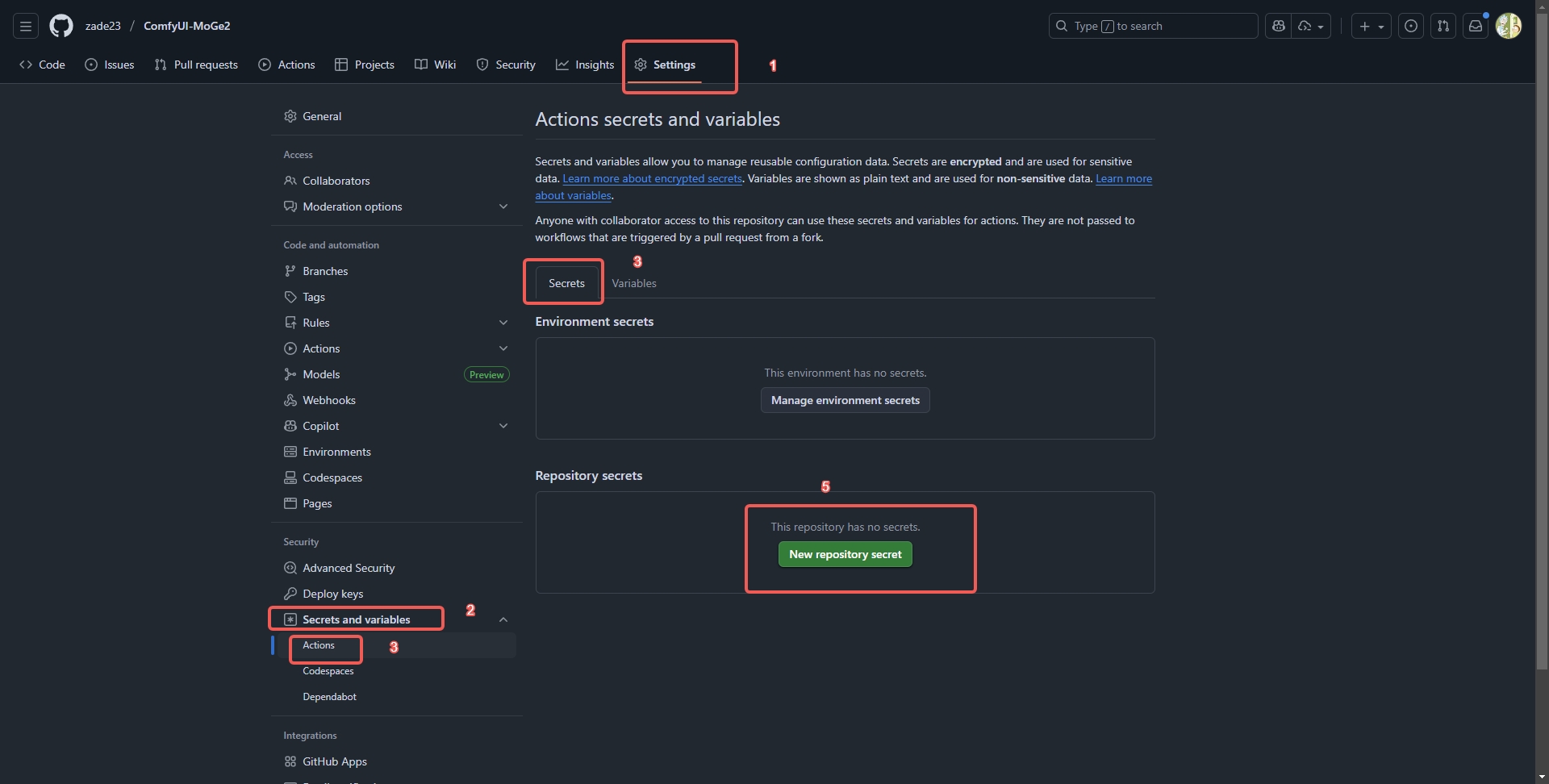Open the user avatar menu
This screenshot has height=784, width=1549.
tap(1509, 26)
